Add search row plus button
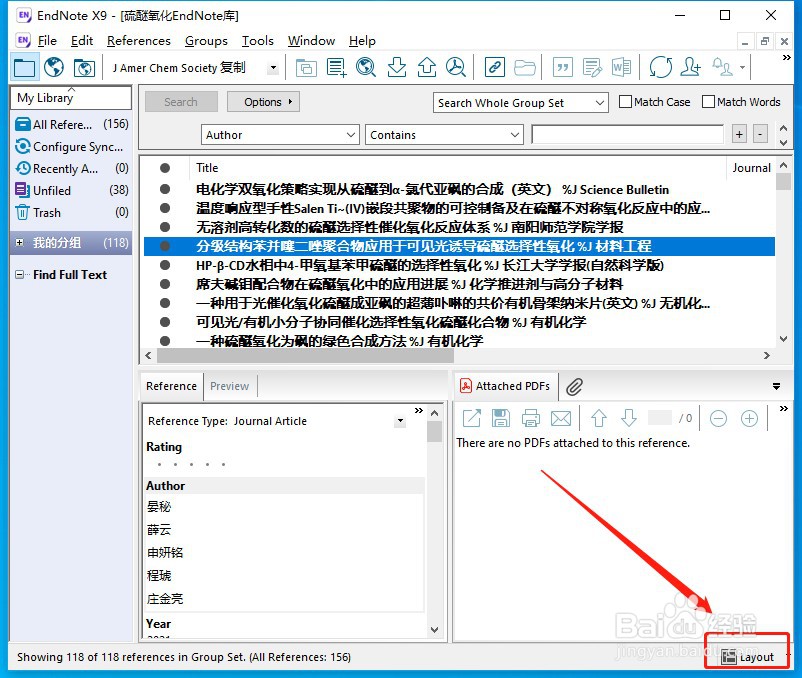Screen dimensions: 802x678 739,134
